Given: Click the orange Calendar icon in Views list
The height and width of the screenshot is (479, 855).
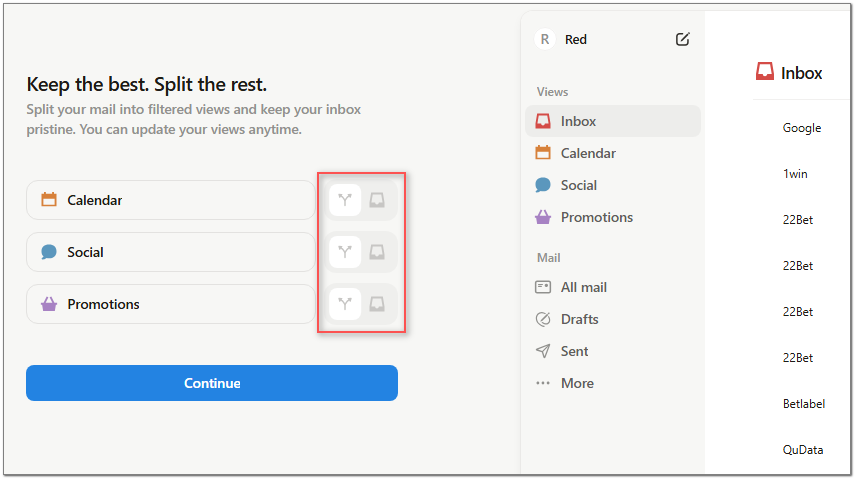Looking at the screenshot, I should coord(543,153).
